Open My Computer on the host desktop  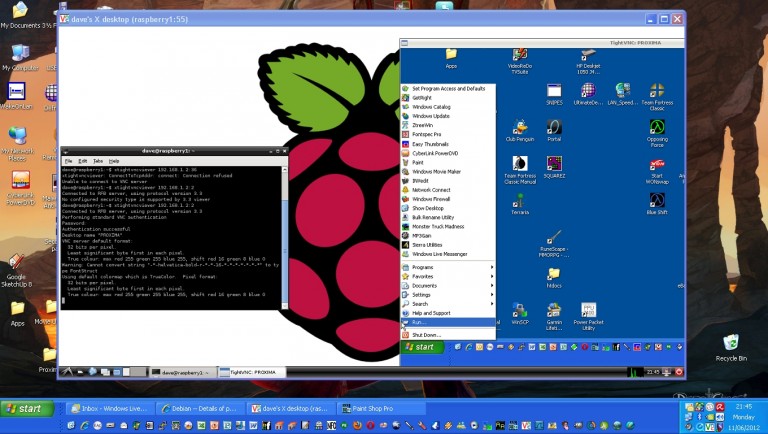(20, 58)
